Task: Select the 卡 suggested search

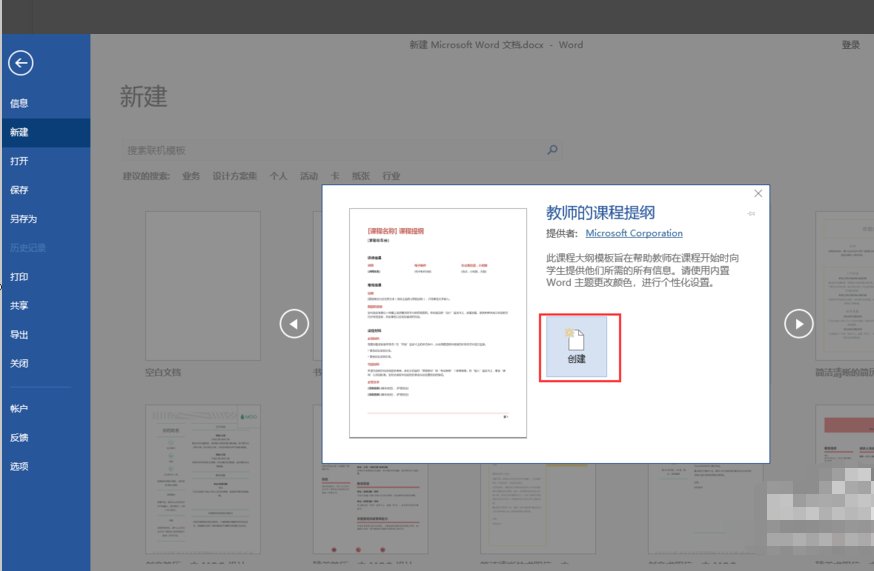Action: [x=334, y=176]
